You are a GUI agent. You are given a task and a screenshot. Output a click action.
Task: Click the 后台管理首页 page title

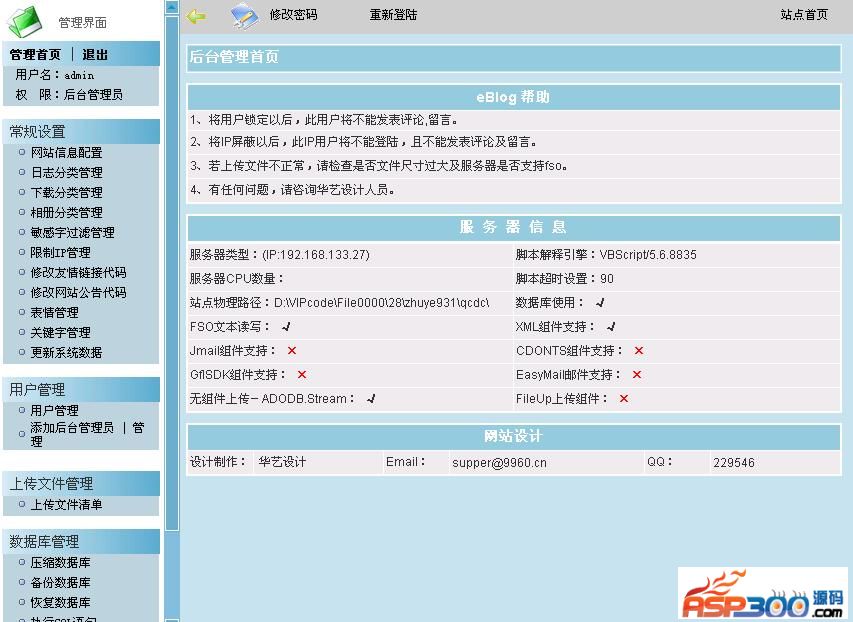point(234,57)
